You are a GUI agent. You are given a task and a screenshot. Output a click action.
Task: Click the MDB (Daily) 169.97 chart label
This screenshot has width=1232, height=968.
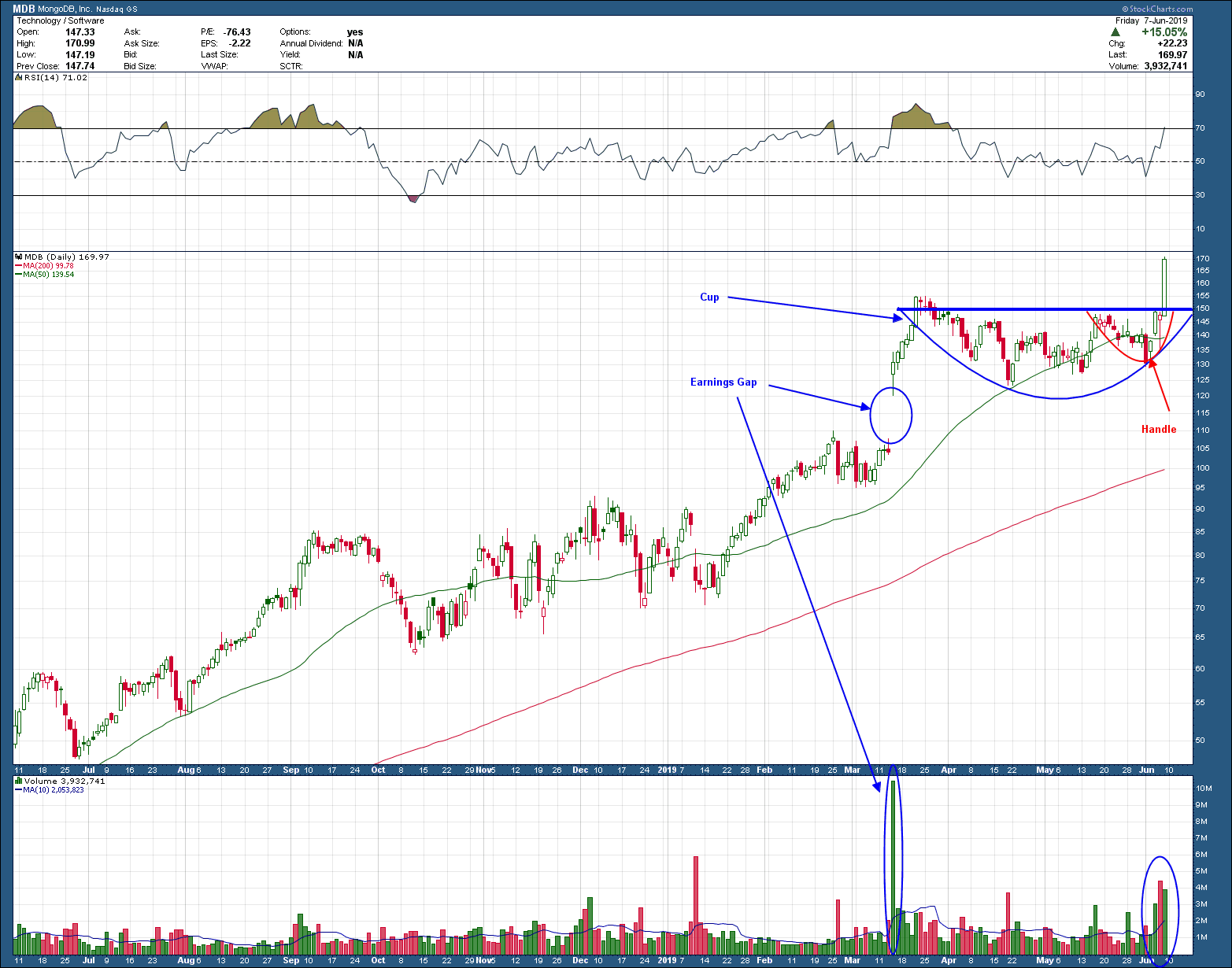point(67,257)
